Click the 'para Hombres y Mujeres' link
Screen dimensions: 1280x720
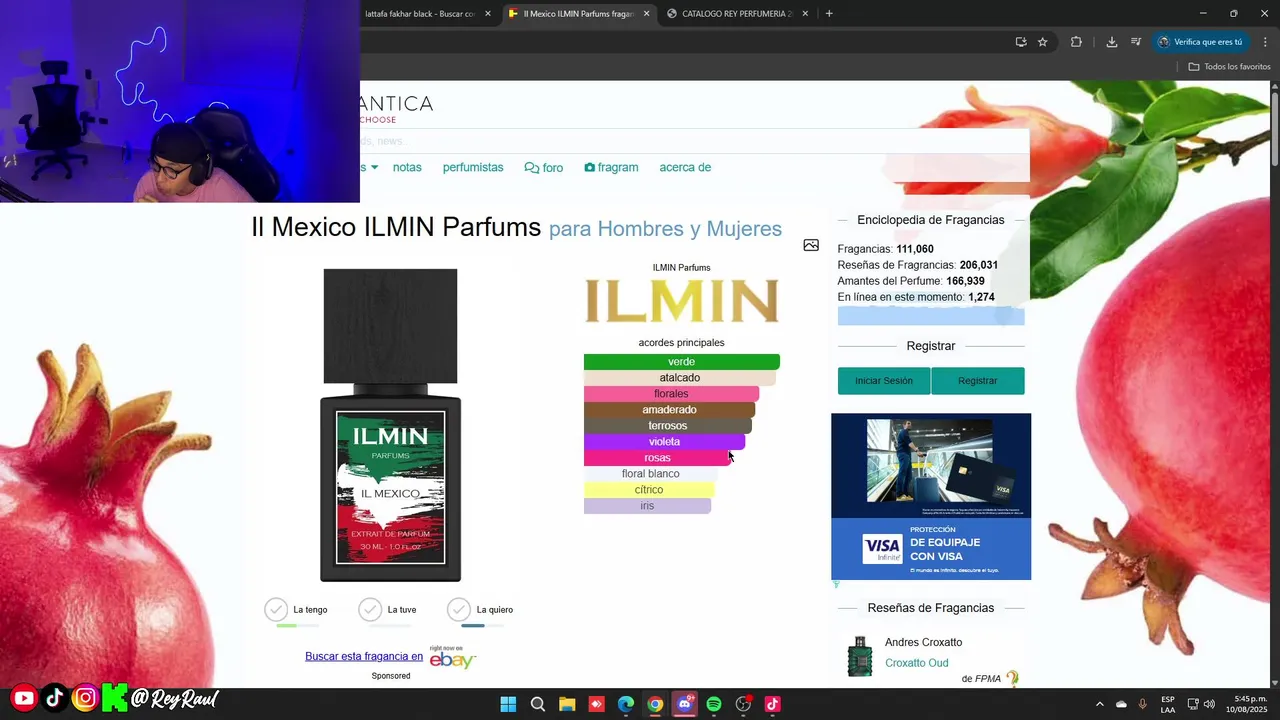tap(665, 229)
